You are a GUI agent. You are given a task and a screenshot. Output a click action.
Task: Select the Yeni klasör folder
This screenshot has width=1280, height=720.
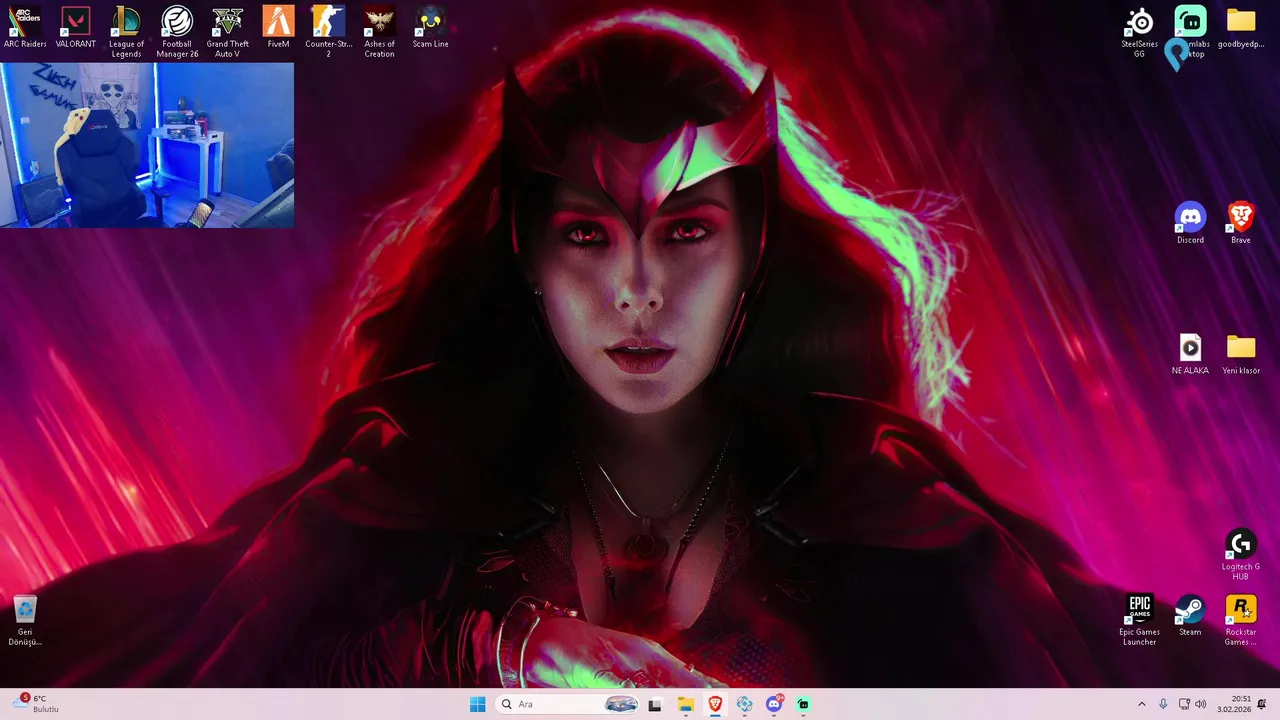(1241, 354)
